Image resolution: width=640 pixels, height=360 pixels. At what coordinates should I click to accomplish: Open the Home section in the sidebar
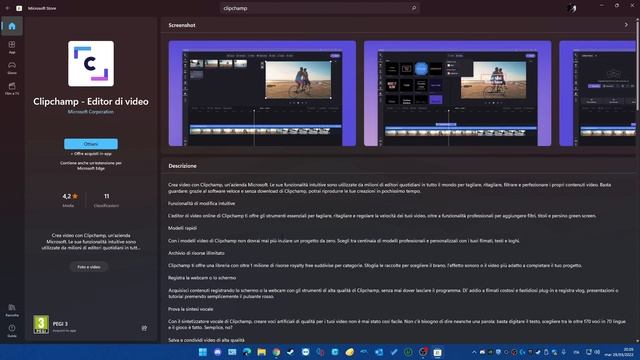click(12, 26)
